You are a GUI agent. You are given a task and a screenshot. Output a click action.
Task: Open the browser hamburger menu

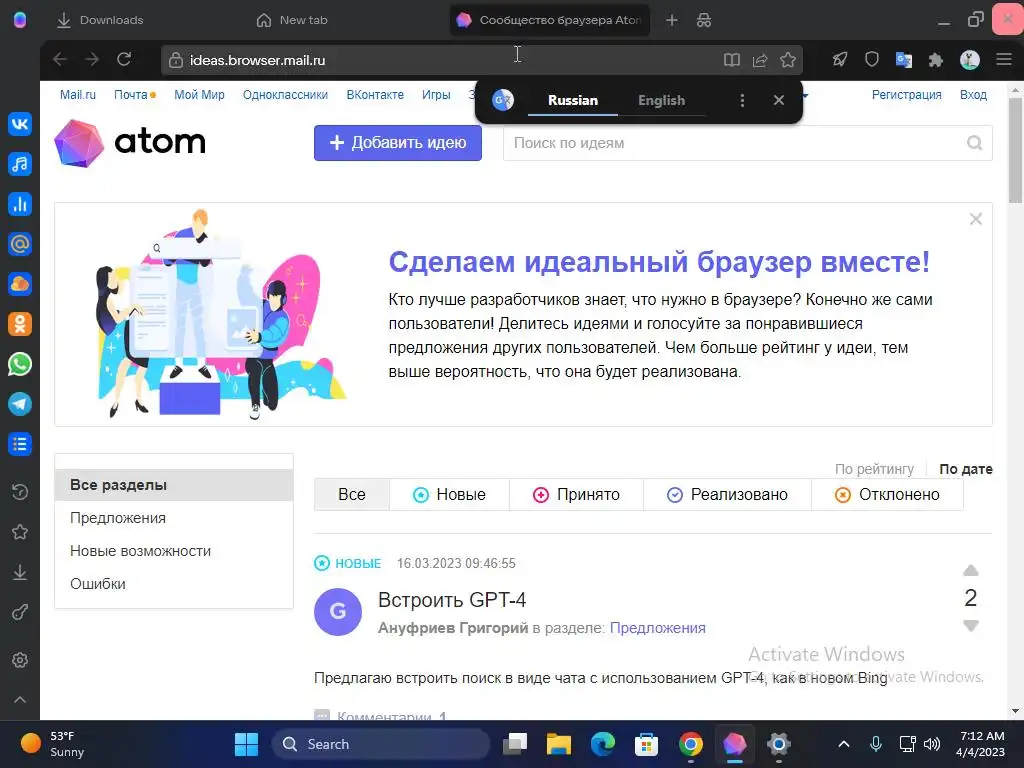tap(1004, 60)
